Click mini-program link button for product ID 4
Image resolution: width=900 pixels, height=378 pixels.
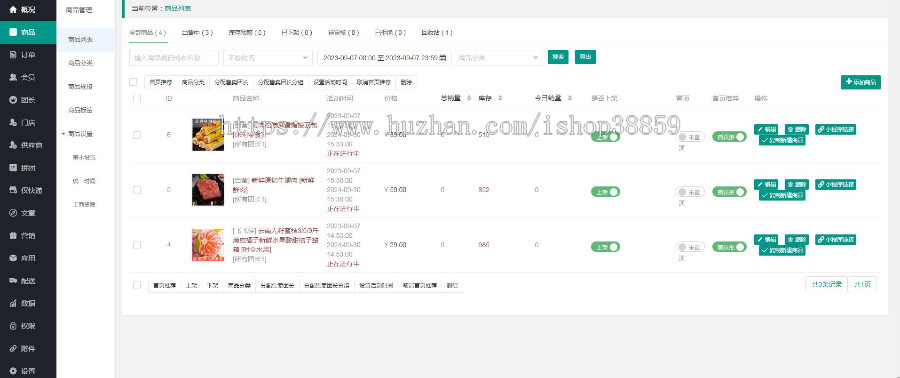pyautogui.click(x=835, y=240)
